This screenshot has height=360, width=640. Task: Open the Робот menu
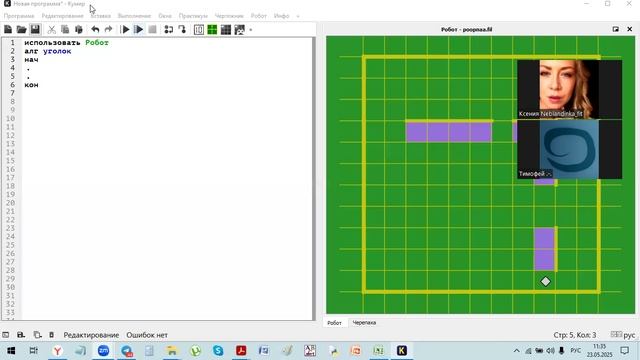click(x=258, y=16)
